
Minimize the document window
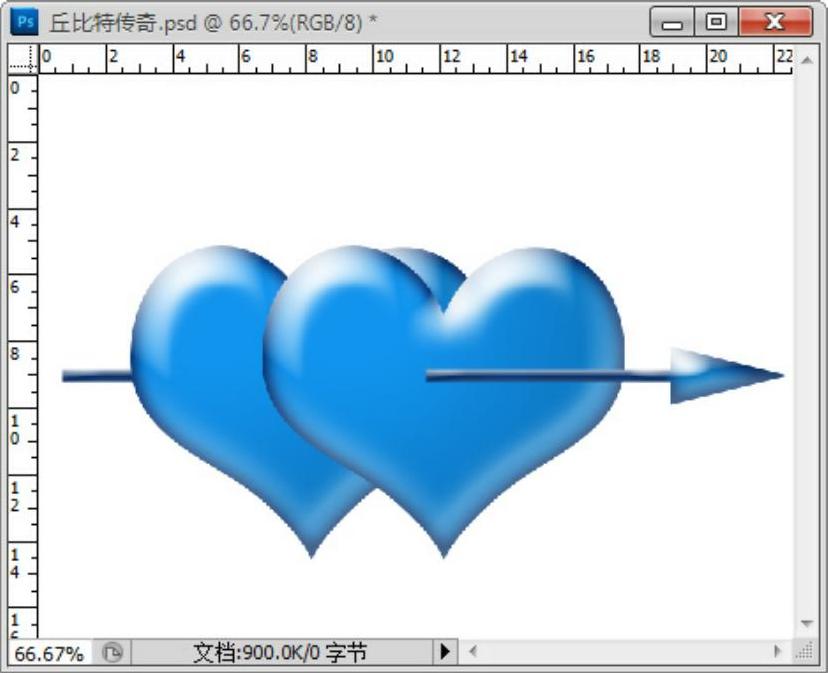tap(673, 21)
